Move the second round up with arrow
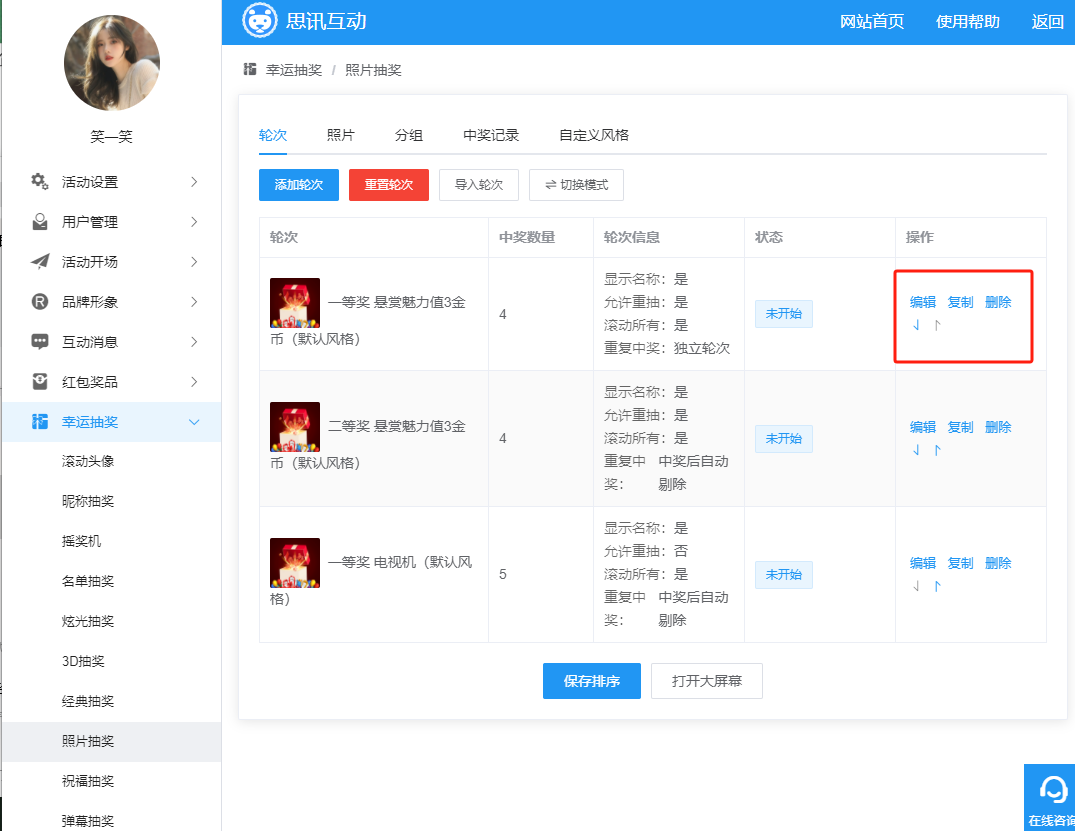The image size is (1075, 831). (x=937, y=450)
